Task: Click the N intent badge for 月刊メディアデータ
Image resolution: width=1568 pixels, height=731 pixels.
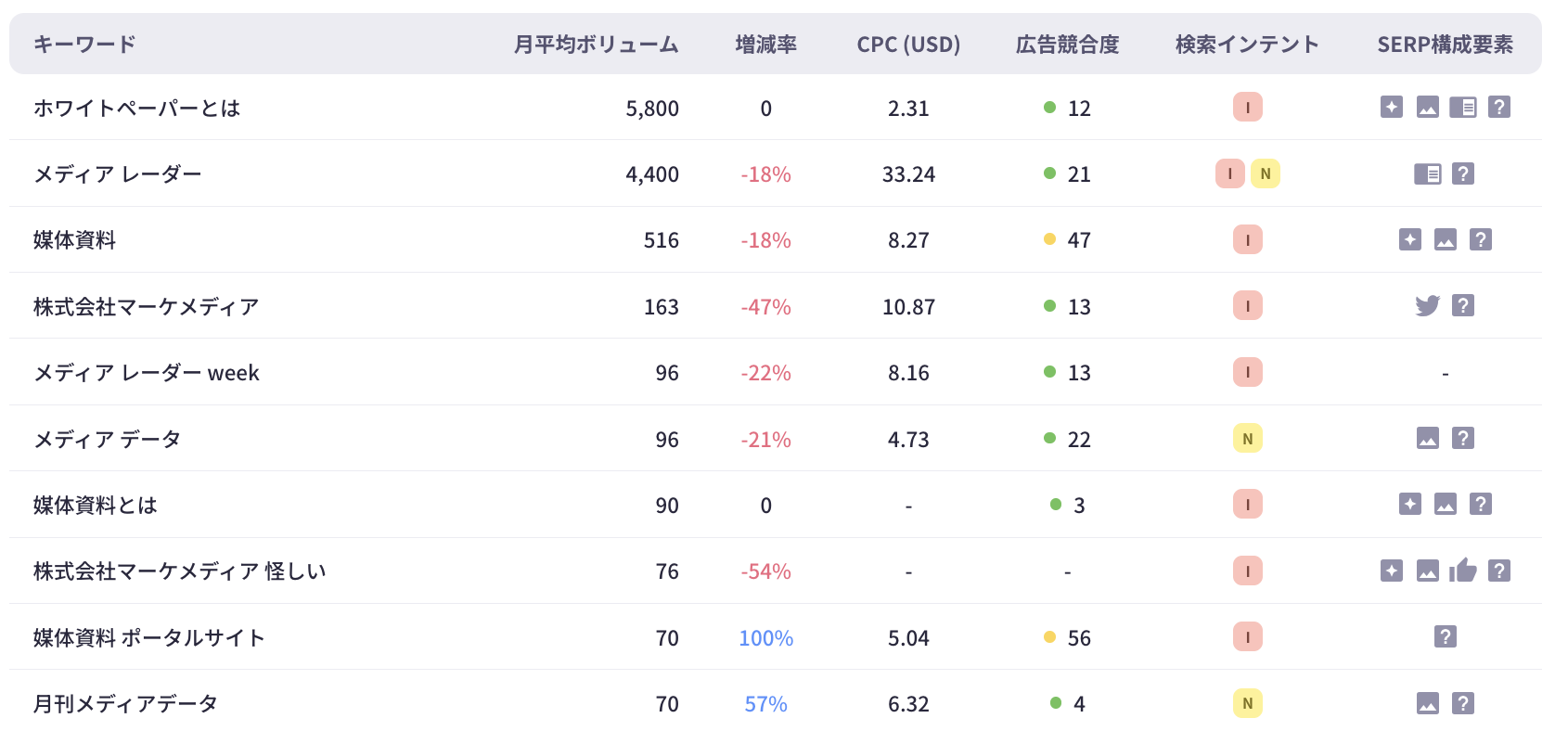Action: click(1247, 703)
